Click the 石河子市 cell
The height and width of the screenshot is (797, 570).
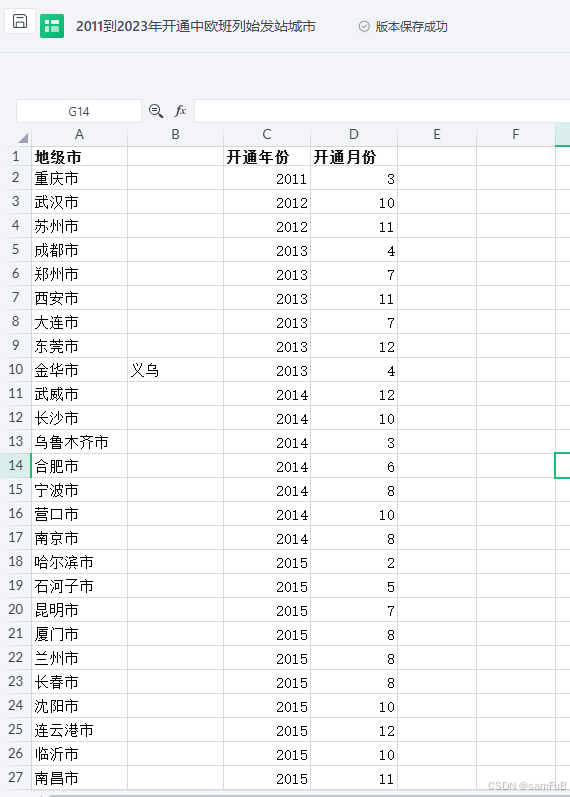coord(79,586)
